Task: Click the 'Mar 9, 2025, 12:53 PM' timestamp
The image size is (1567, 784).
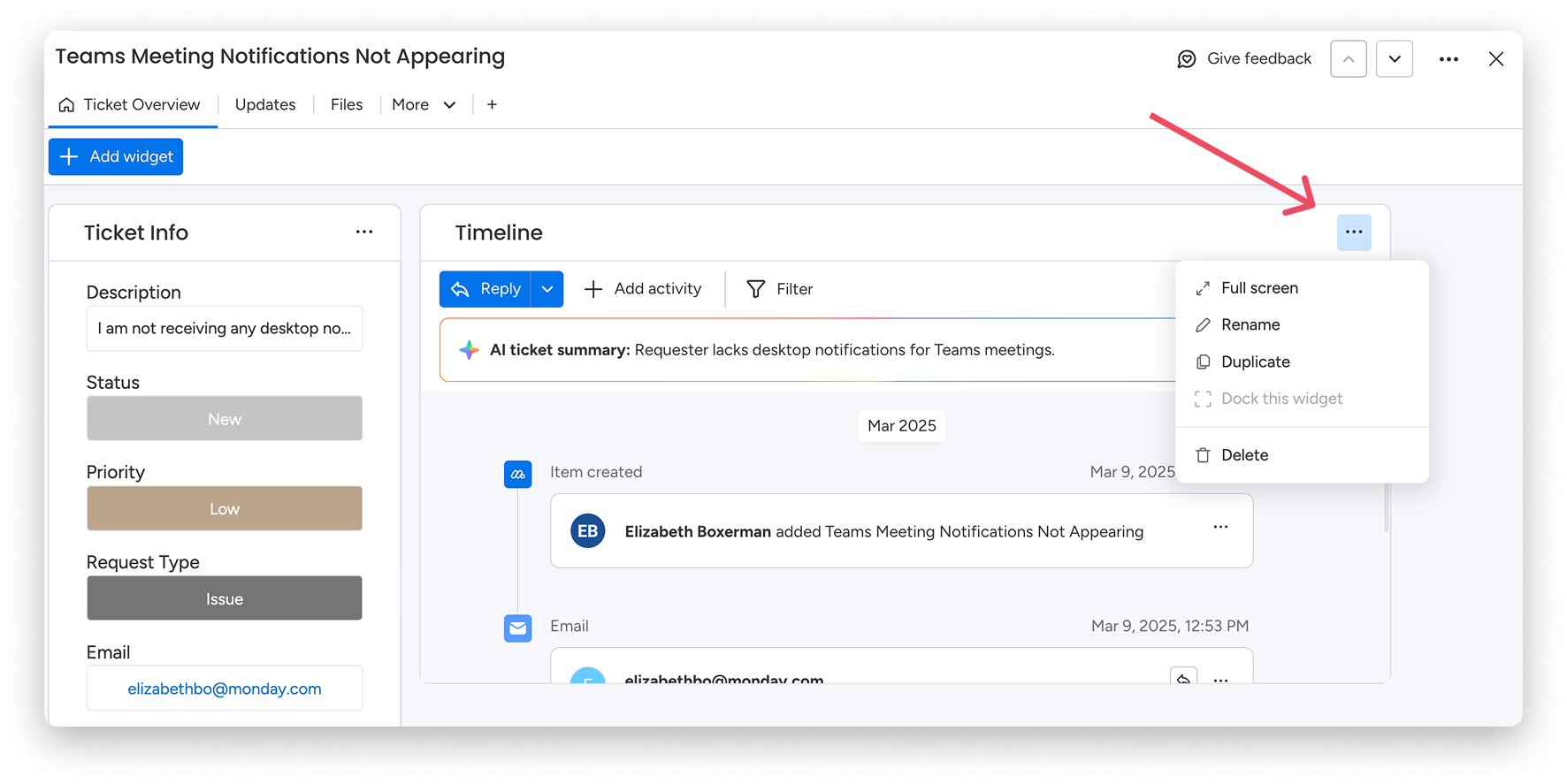Action: 1170,626
